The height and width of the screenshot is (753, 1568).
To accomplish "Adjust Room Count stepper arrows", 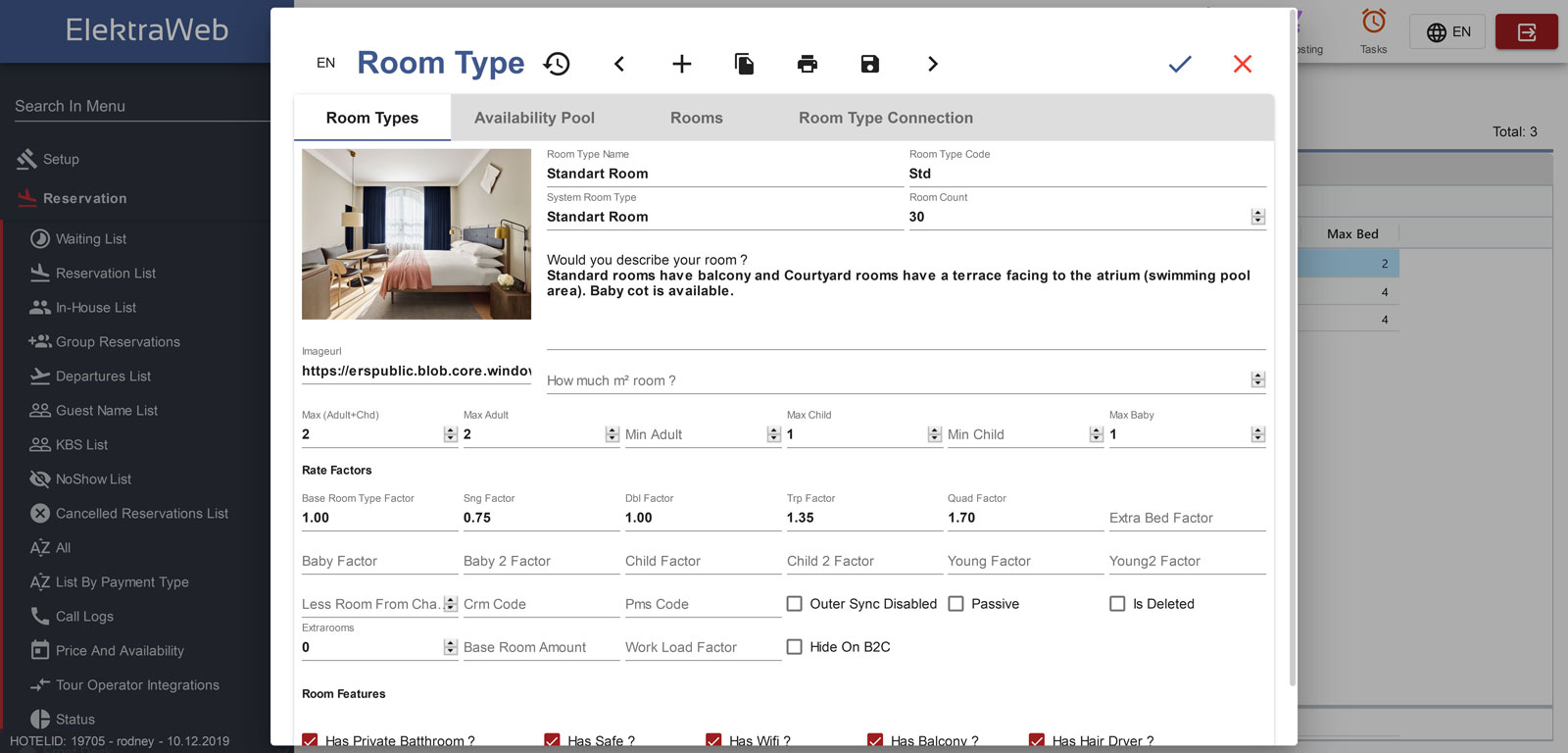I will coord(1258,217).
